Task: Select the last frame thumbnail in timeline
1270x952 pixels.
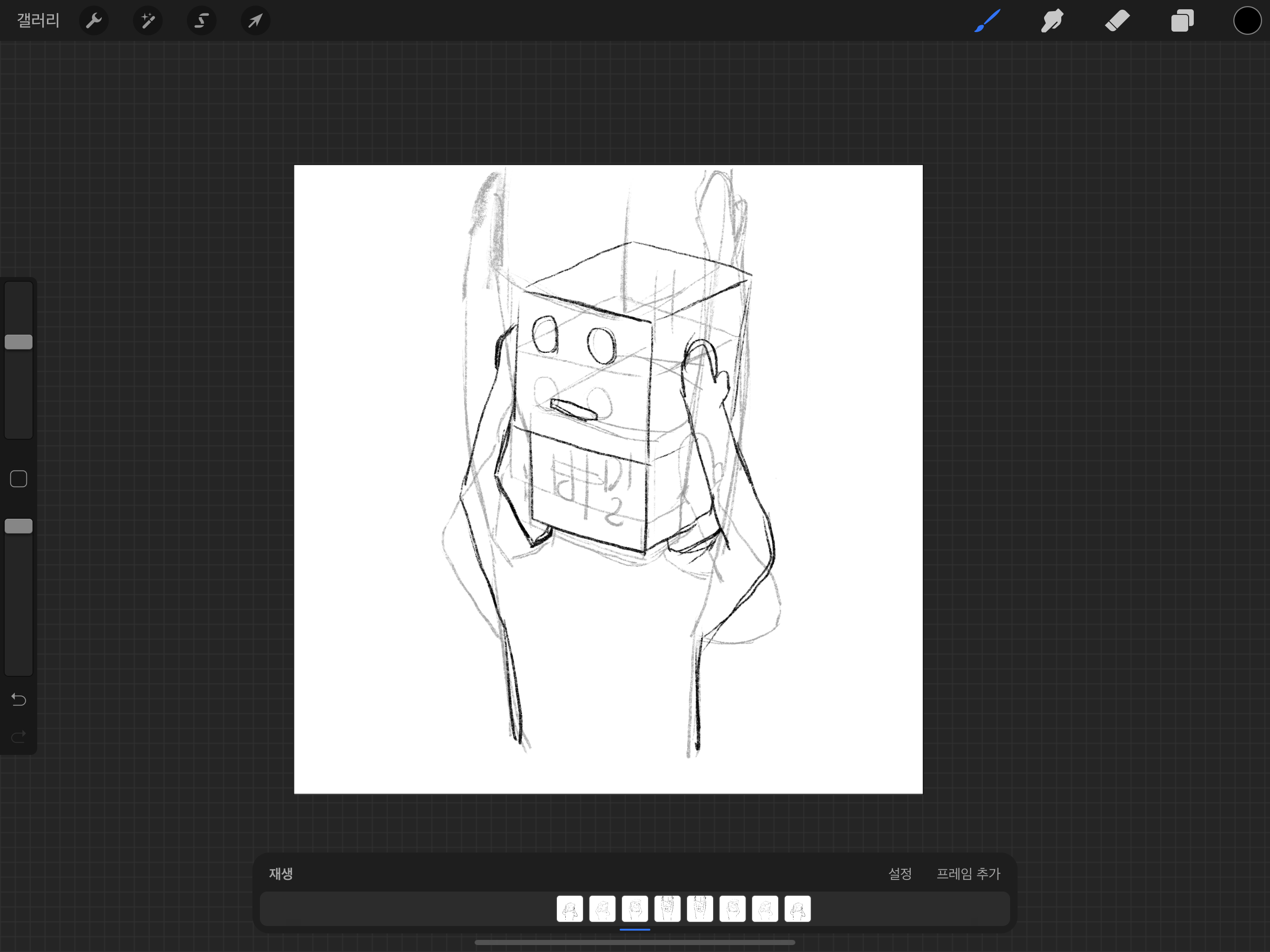Action: coord(798,909)
